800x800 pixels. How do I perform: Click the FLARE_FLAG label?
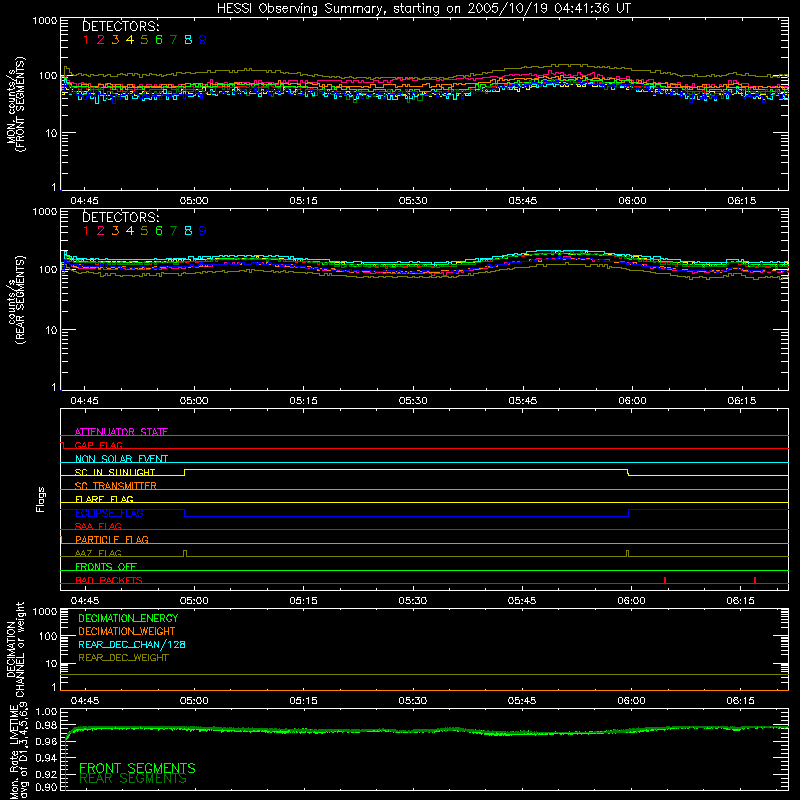[x=104, y=499]
